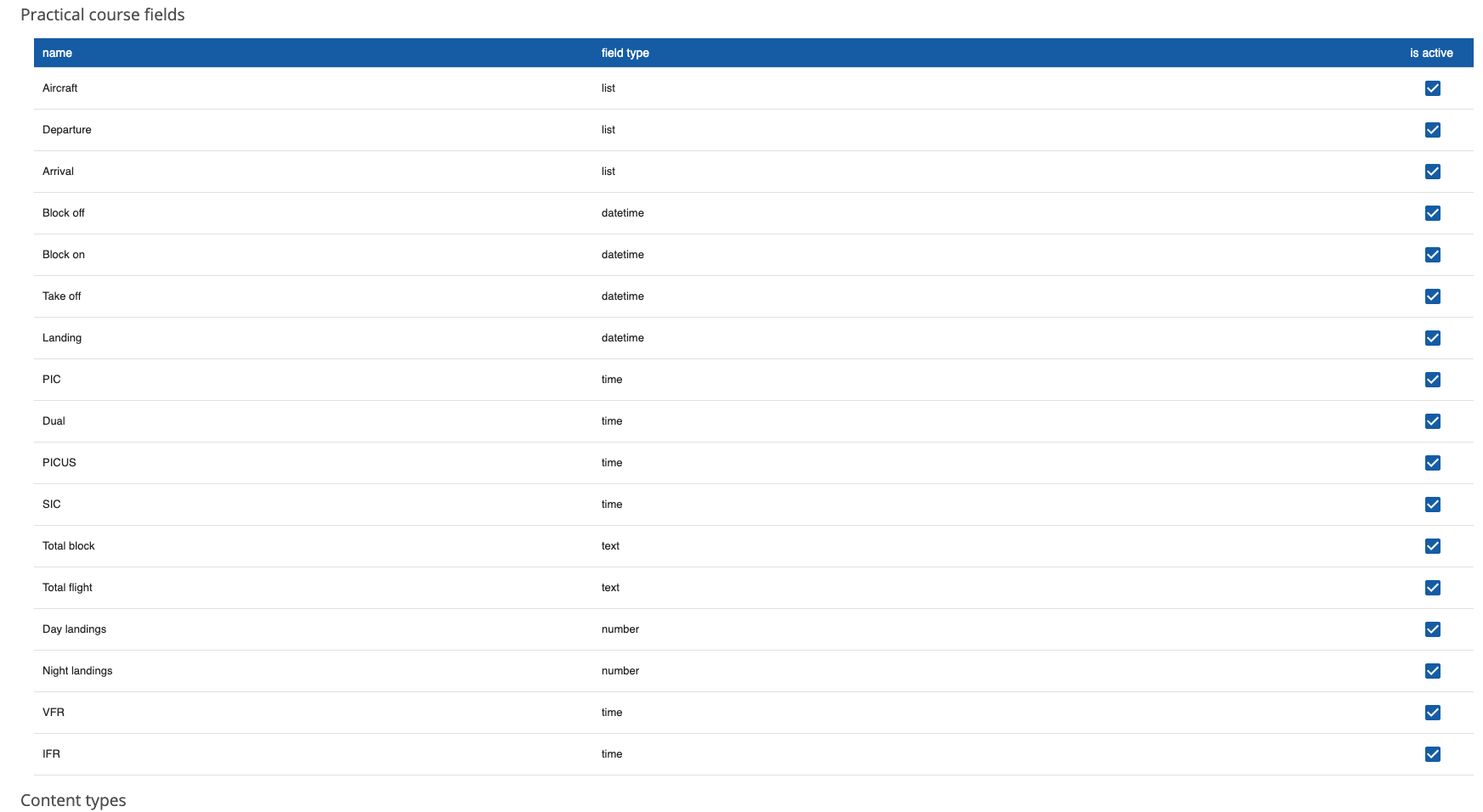Click the VFR row name
The width and height of the screenshot is (1483, 812).
[54, 713]
